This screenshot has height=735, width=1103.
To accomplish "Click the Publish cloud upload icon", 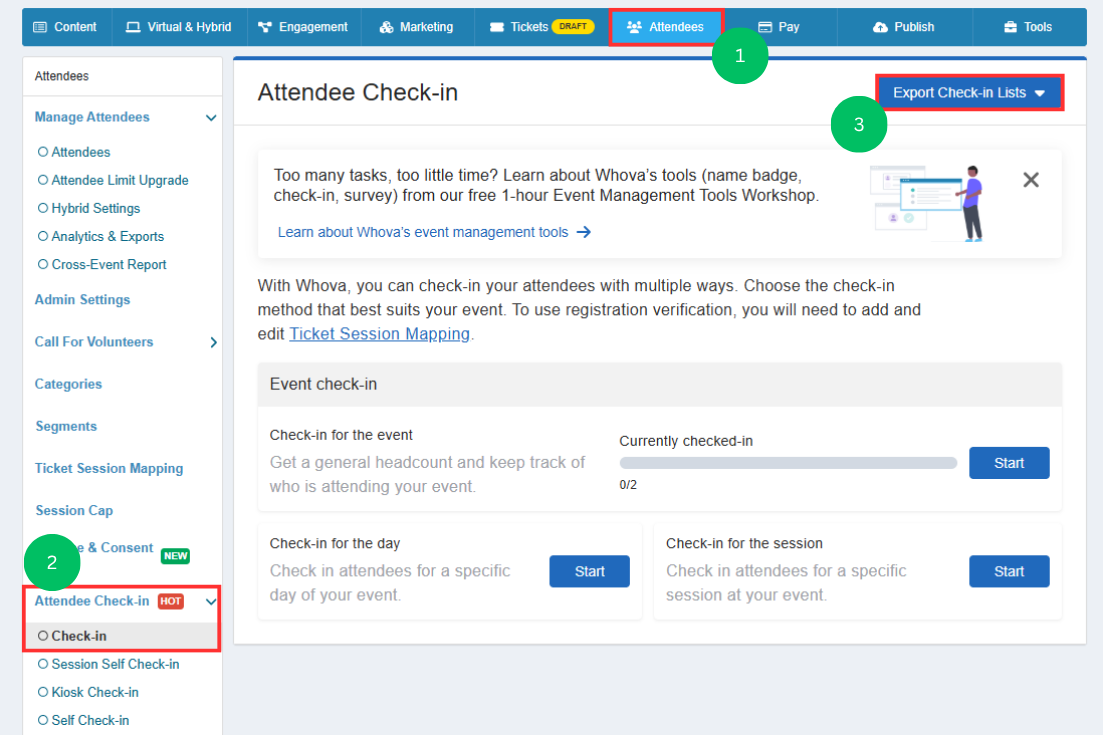I will [x=880, y=27].
